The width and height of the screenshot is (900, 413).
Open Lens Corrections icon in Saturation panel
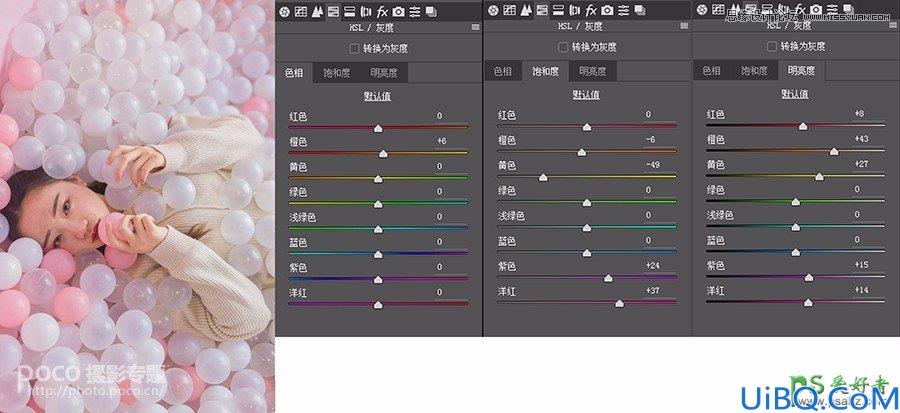(x=575, y=10)
